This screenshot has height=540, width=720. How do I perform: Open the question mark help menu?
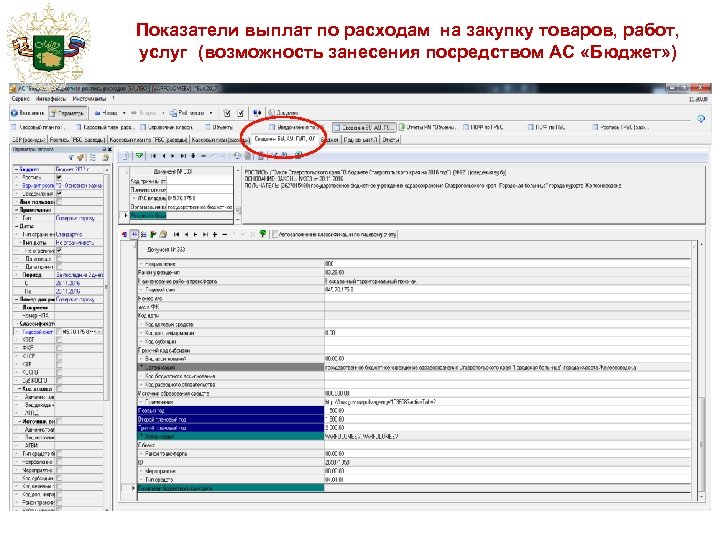point(113,99)
